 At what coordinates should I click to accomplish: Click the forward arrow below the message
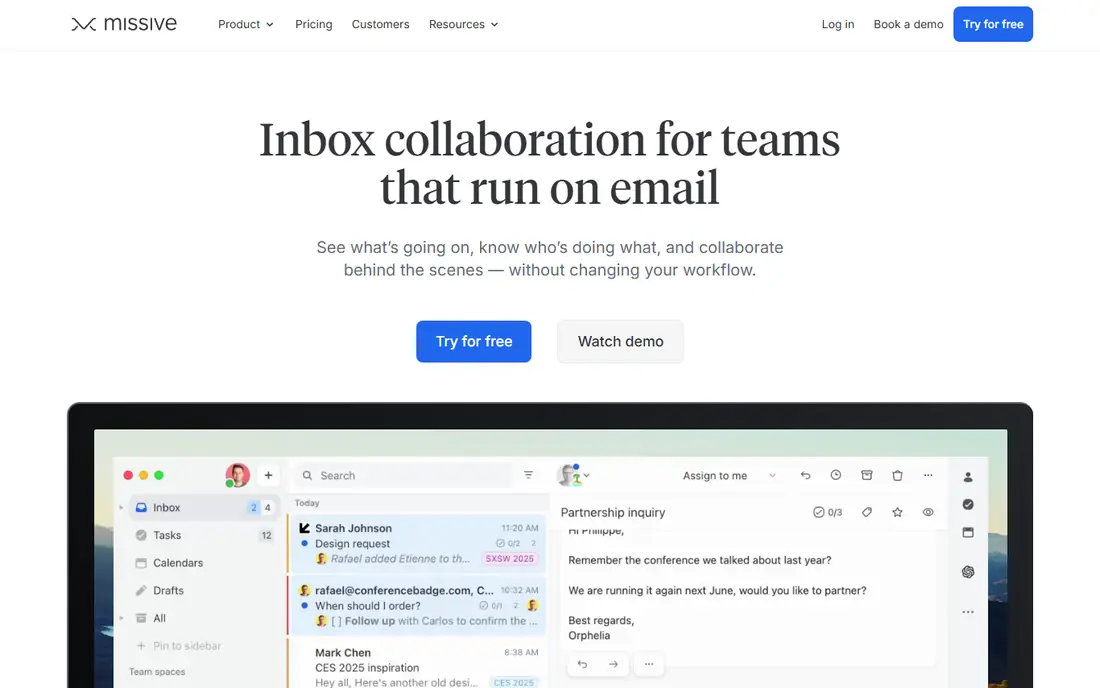[613, 663]
